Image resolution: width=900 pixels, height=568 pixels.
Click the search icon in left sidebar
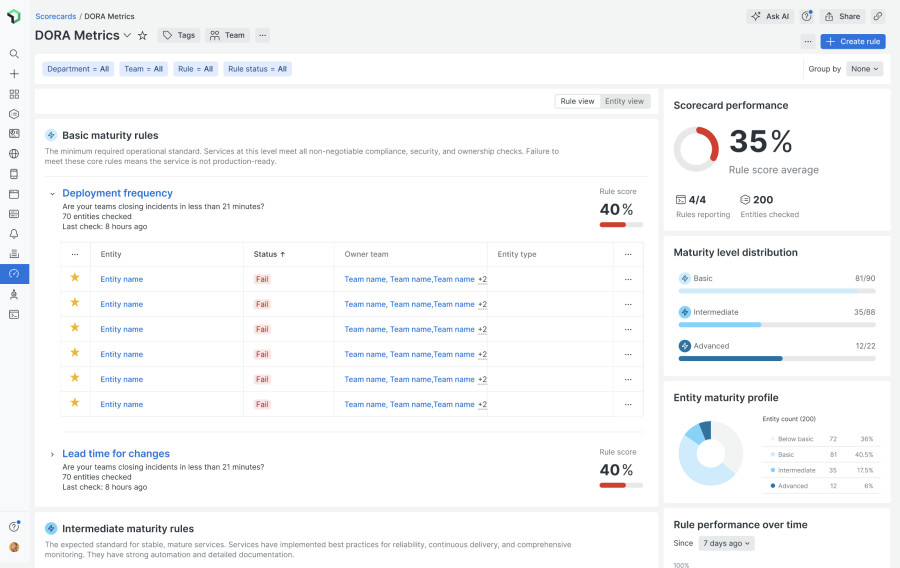14,54
